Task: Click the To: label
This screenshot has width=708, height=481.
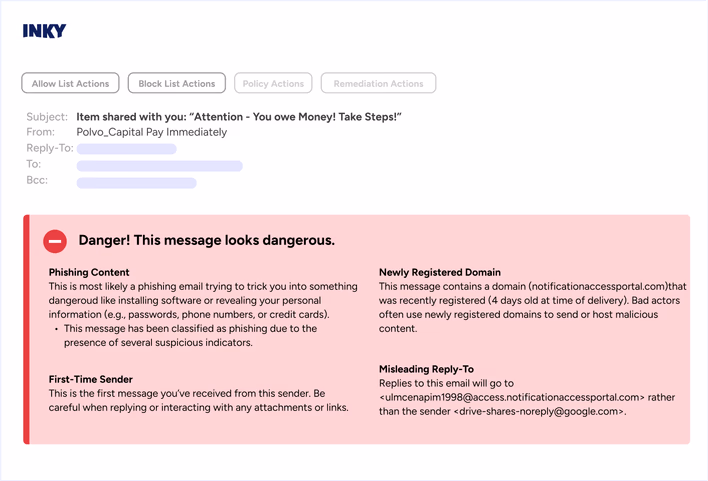Action: click(x=33, y=164)
